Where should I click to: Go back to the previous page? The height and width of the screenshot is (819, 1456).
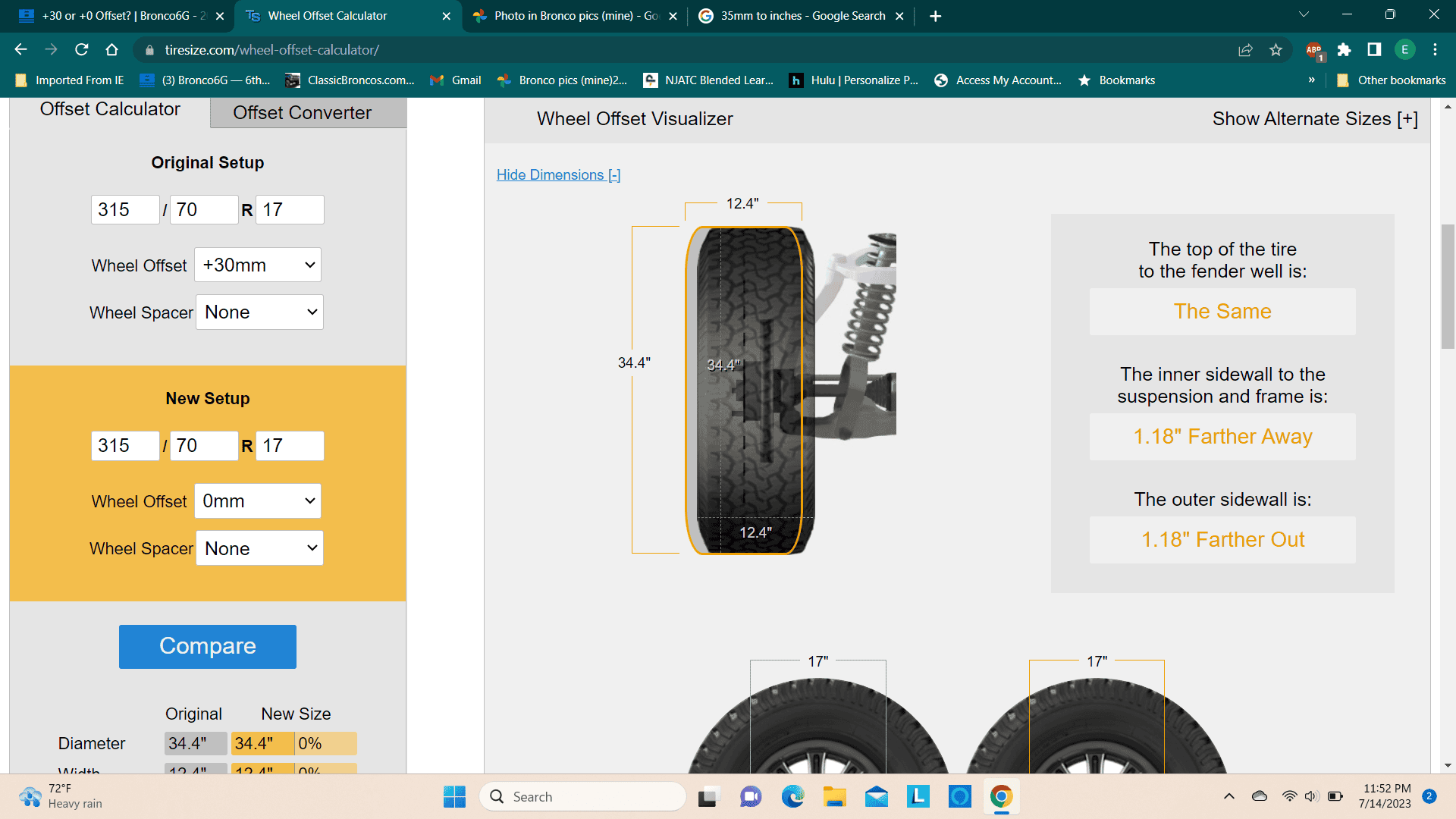click(20, 50)
